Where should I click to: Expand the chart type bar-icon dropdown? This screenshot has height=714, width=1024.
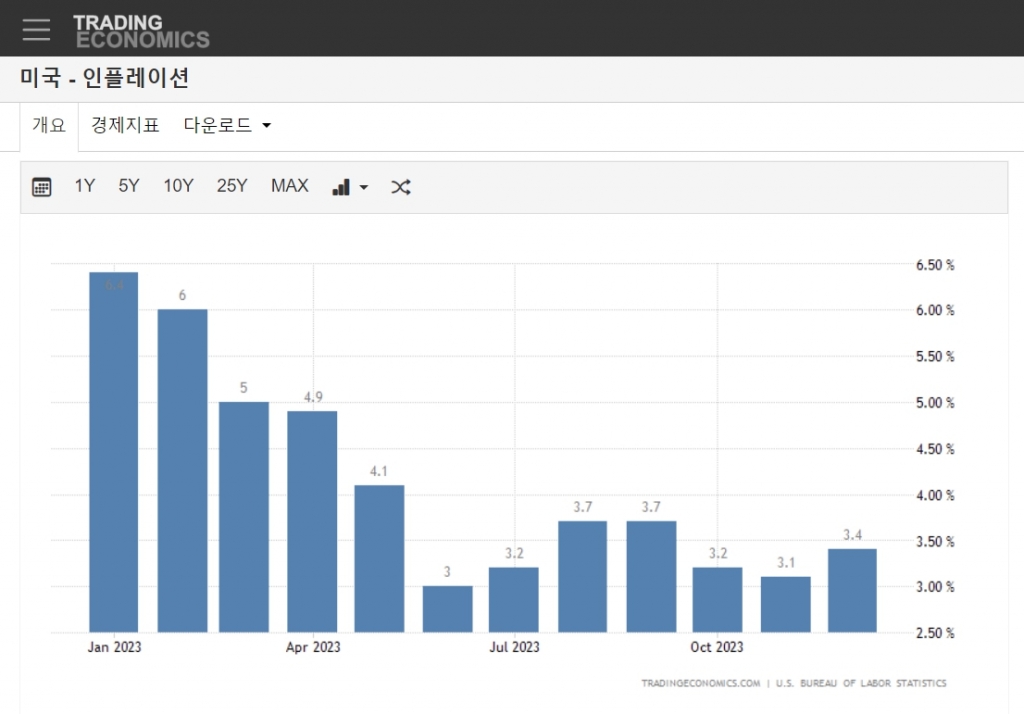tap(350, 187)
